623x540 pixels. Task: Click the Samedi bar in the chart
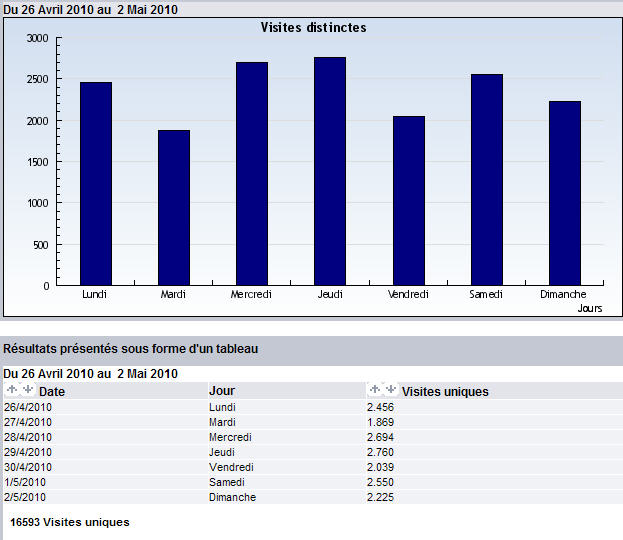click(x=486, y=180)
